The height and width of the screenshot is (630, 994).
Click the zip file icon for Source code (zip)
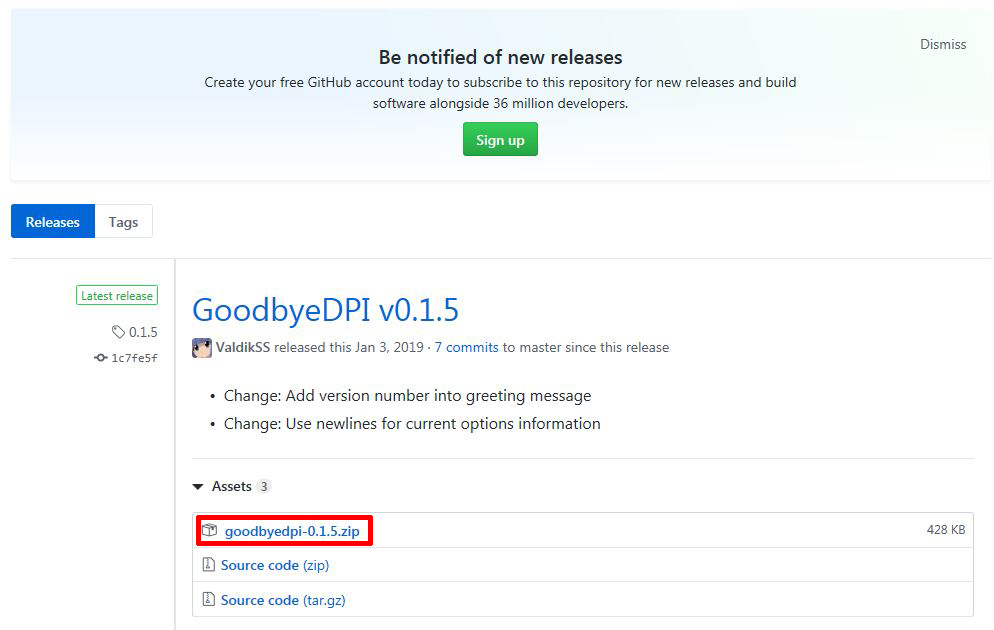point(209,564)
